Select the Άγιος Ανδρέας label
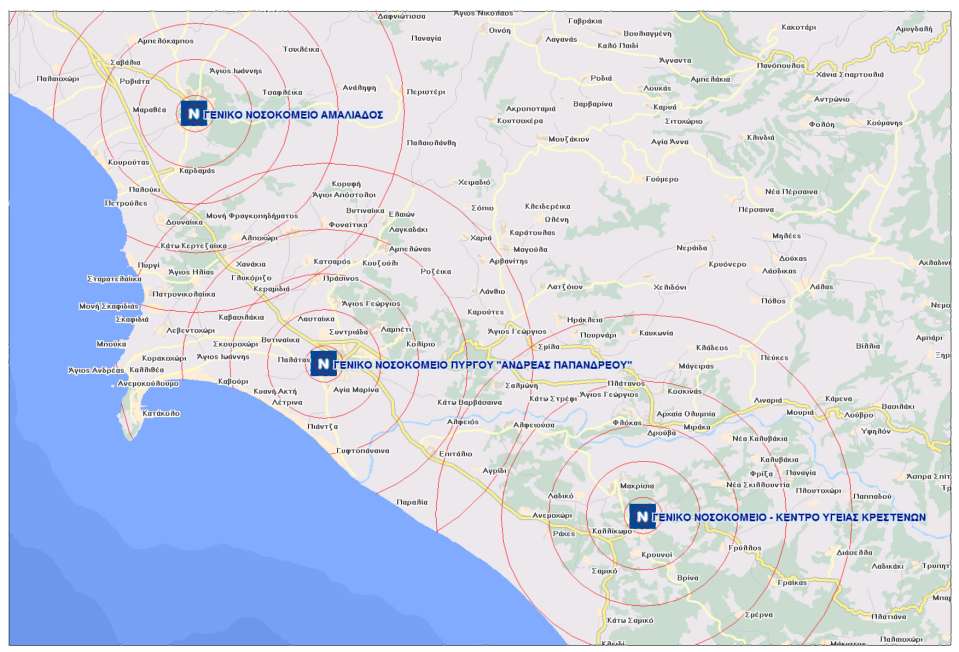This screenshot has width=959, height=652. click(96, 370)
